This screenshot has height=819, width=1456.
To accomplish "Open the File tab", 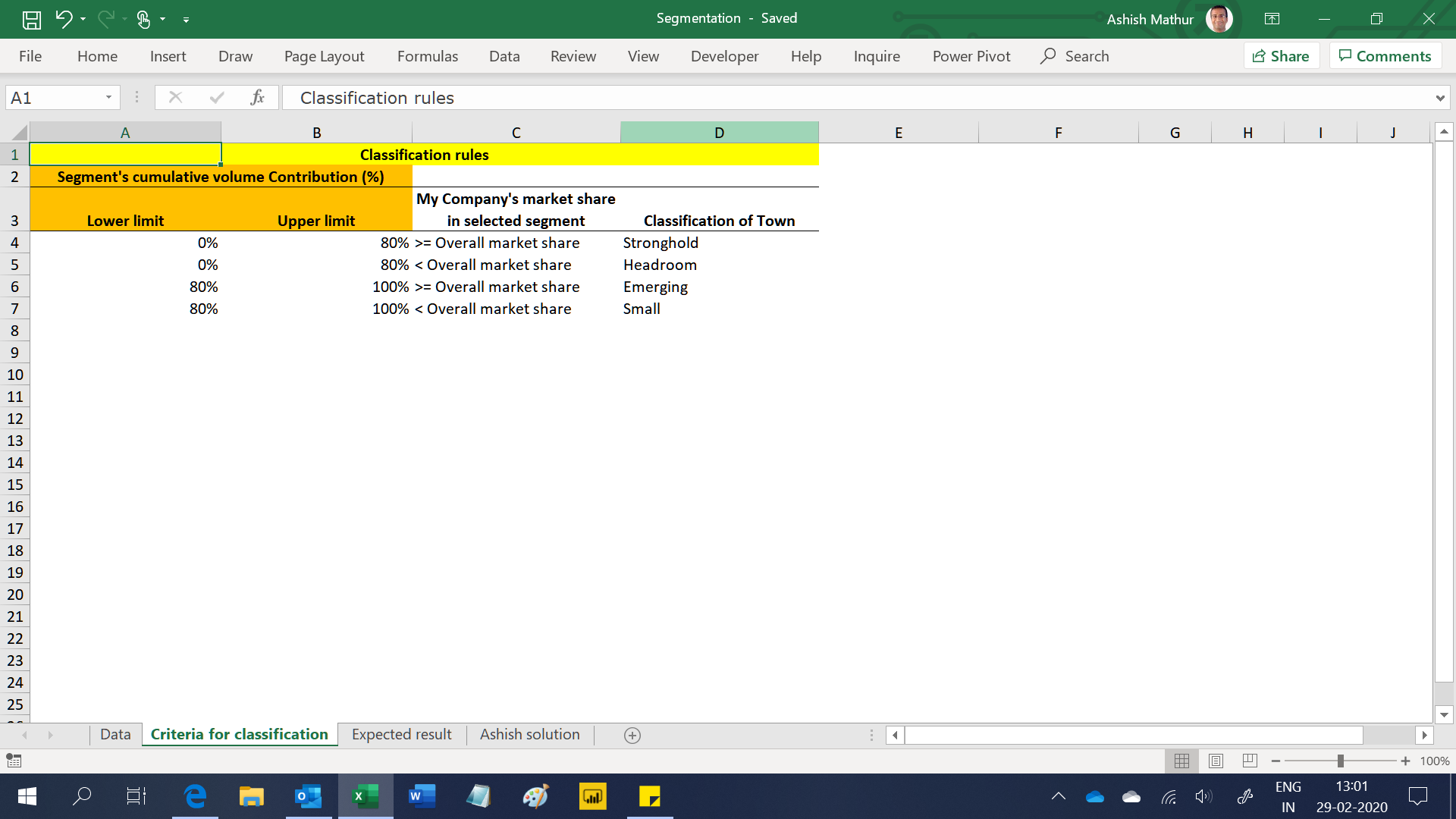I will (30, 56).
